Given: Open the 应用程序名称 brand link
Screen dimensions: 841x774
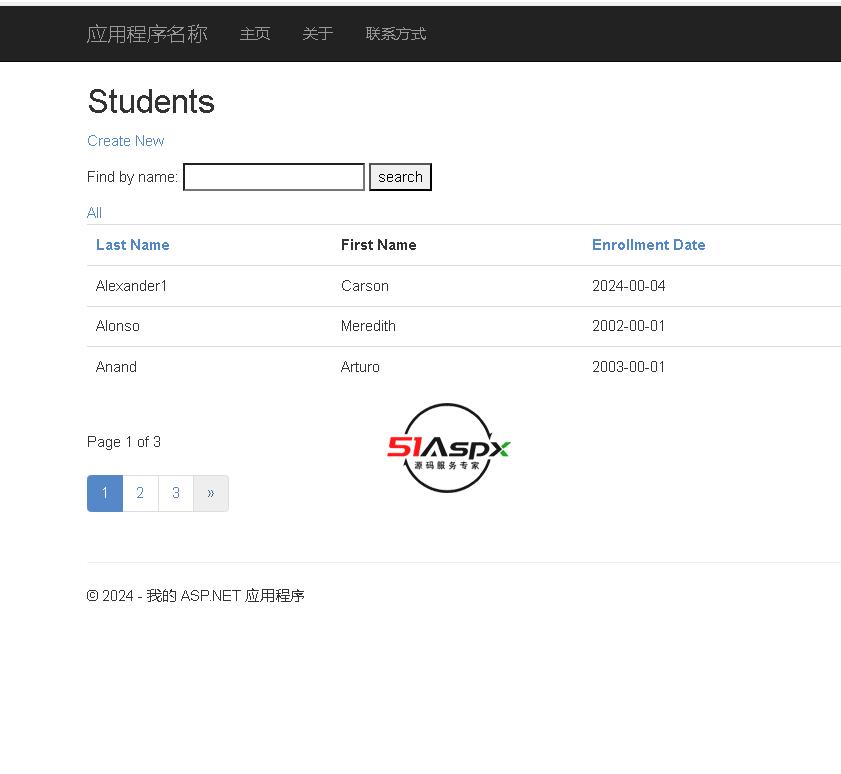Looking at the screenshot, I should 147,34.
